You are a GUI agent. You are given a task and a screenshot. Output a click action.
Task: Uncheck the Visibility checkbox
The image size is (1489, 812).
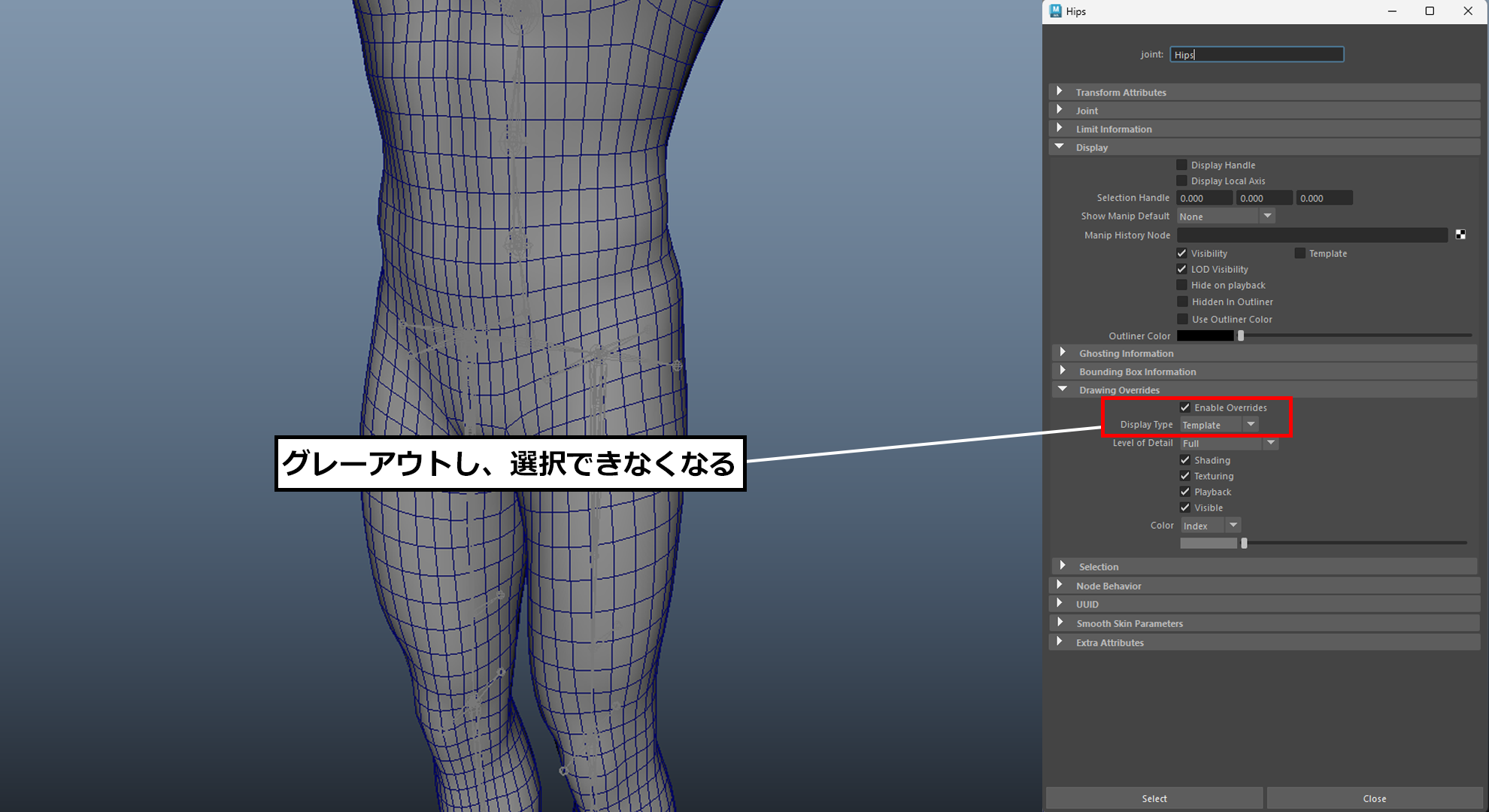pyautogui.click(x=1182, y=253)
